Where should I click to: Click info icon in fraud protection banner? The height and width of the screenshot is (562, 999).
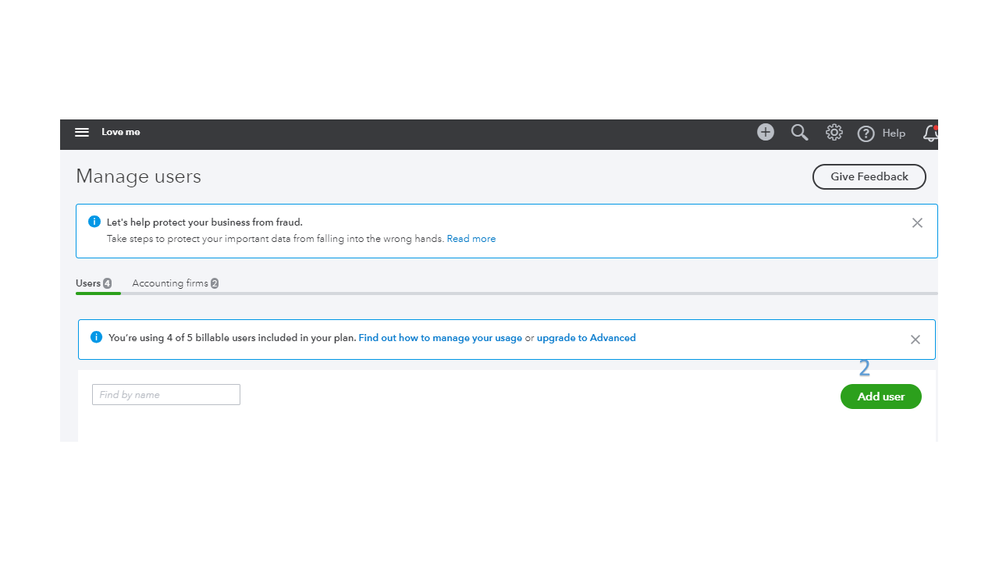[94, 222]
